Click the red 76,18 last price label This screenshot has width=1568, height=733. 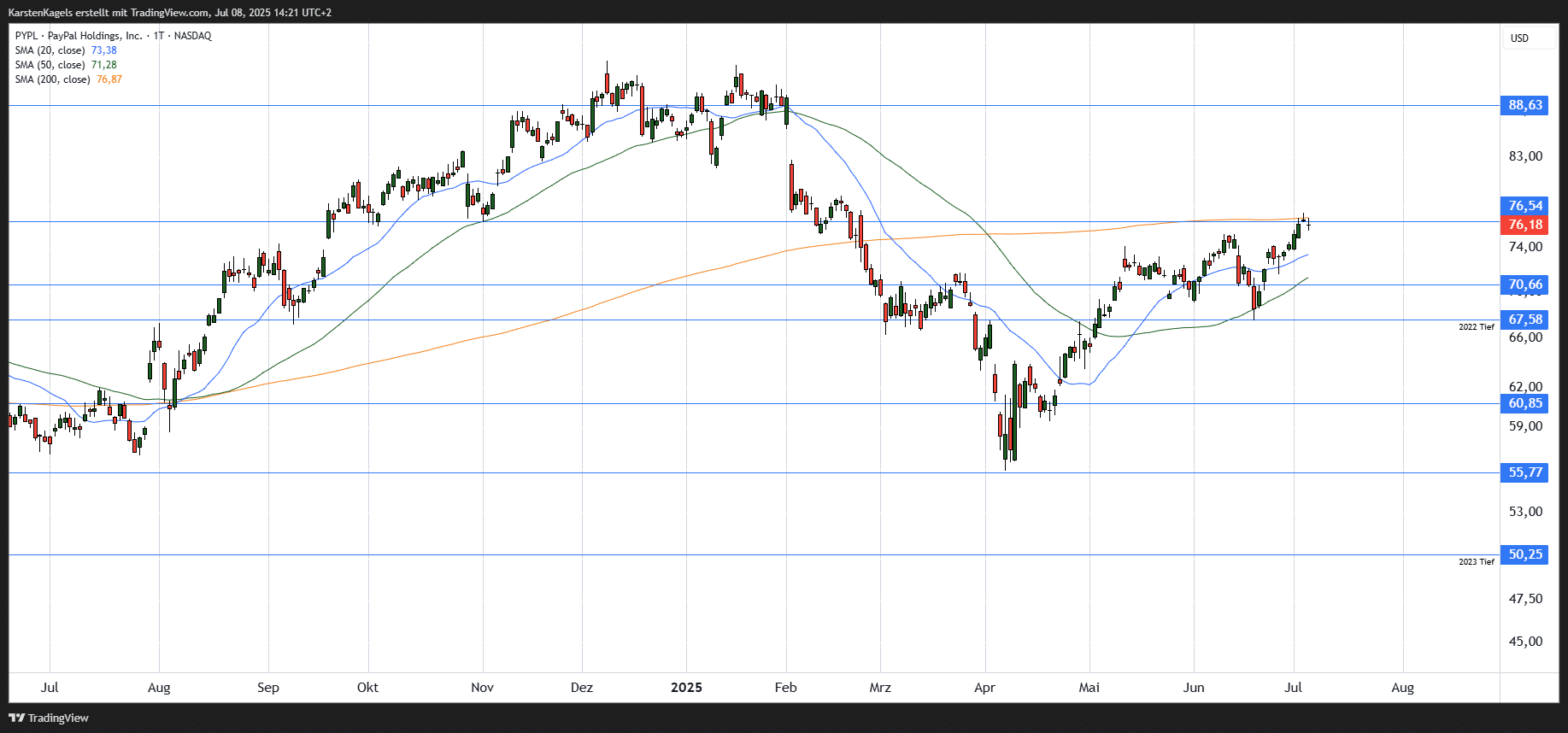pyautogui.click(x=1524, y=225)
